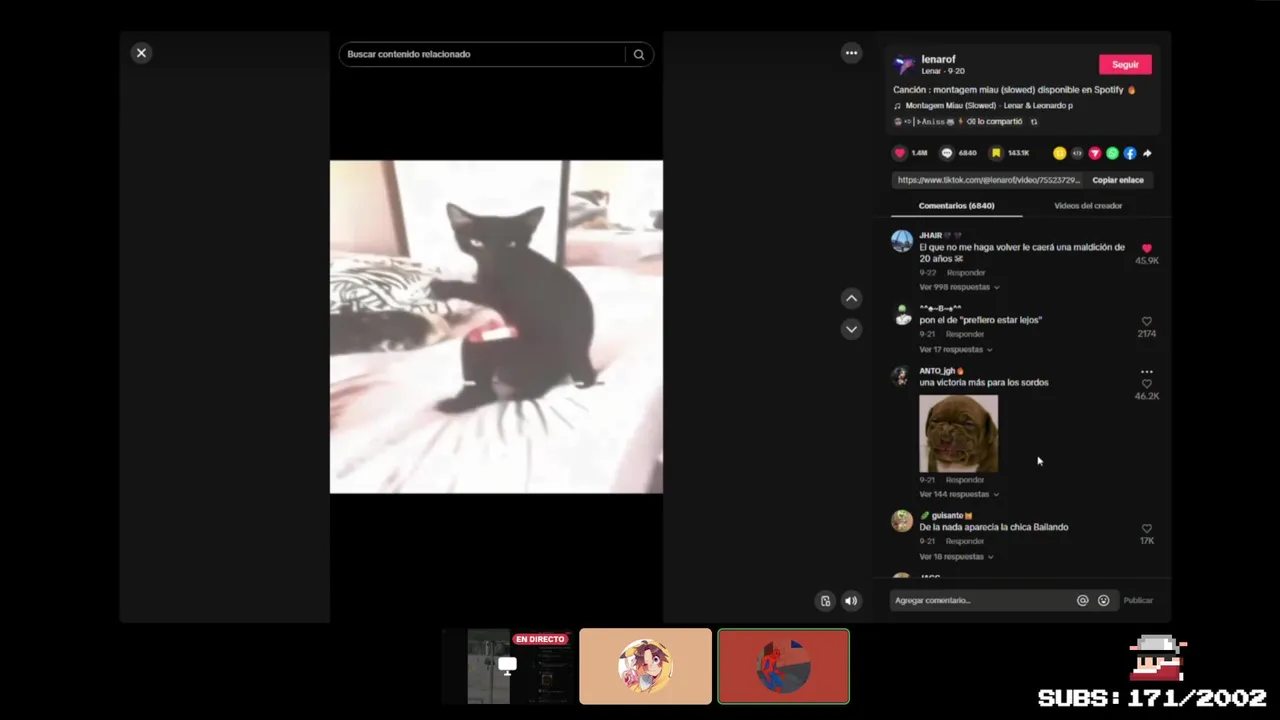Unlike JHAIR's comment via red heart
1280x720 pixels.
coord(1146,248)
